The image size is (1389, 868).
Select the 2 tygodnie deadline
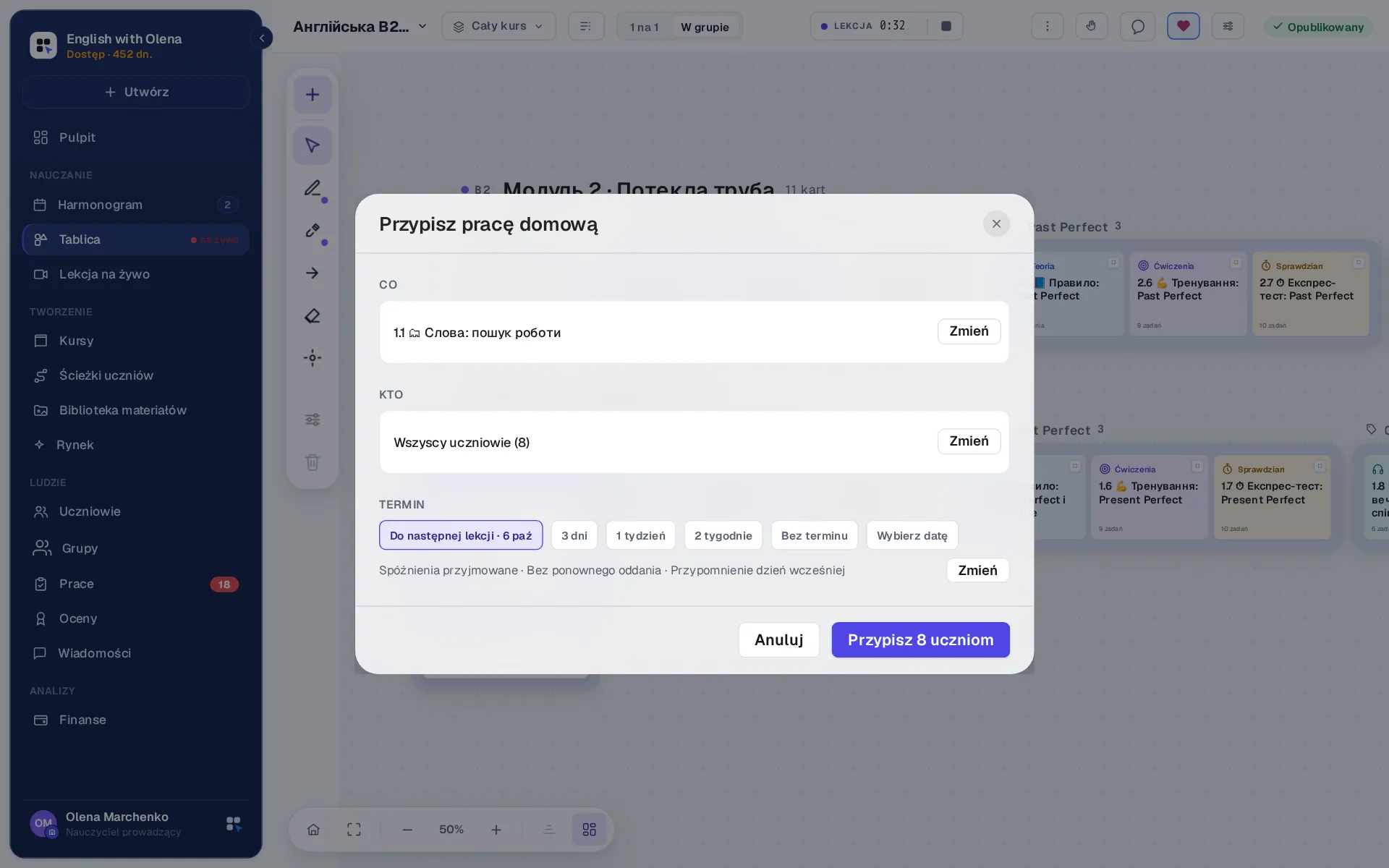(x=723, y=535)
